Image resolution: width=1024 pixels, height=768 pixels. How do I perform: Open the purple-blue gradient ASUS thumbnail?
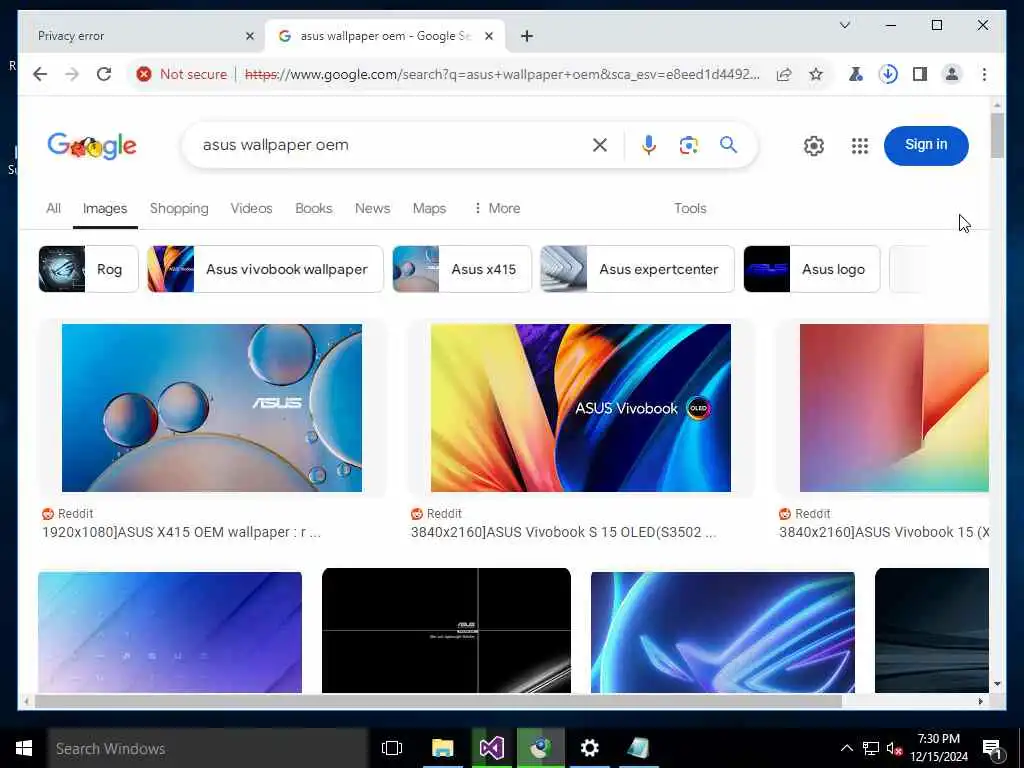point(170,632)
